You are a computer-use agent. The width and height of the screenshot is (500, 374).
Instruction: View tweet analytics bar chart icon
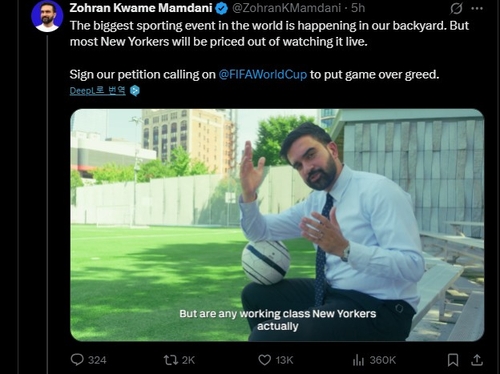358,360
